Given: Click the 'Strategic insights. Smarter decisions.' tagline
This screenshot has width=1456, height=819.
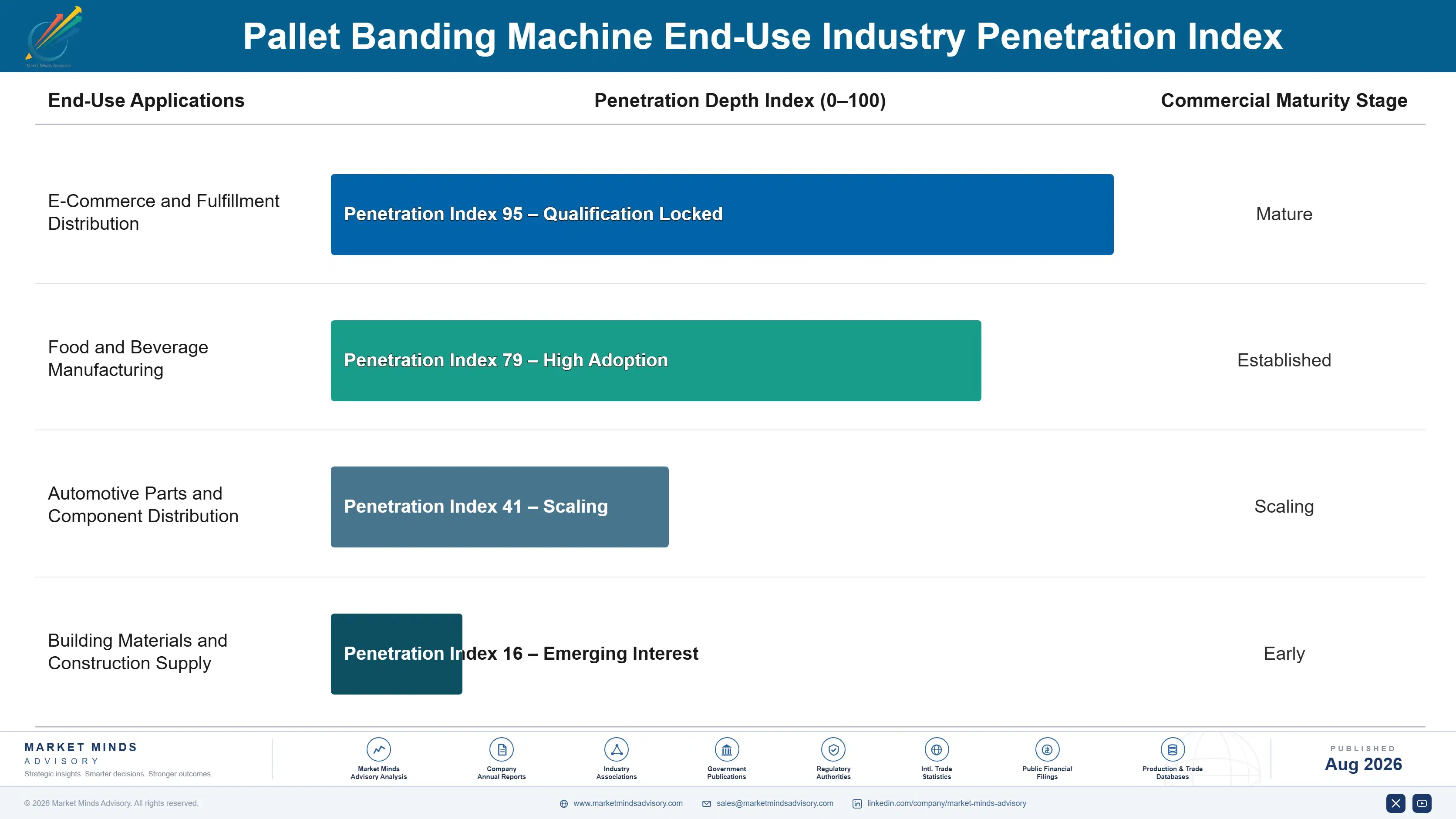Looking at the screenshot, I should point(118,774).
